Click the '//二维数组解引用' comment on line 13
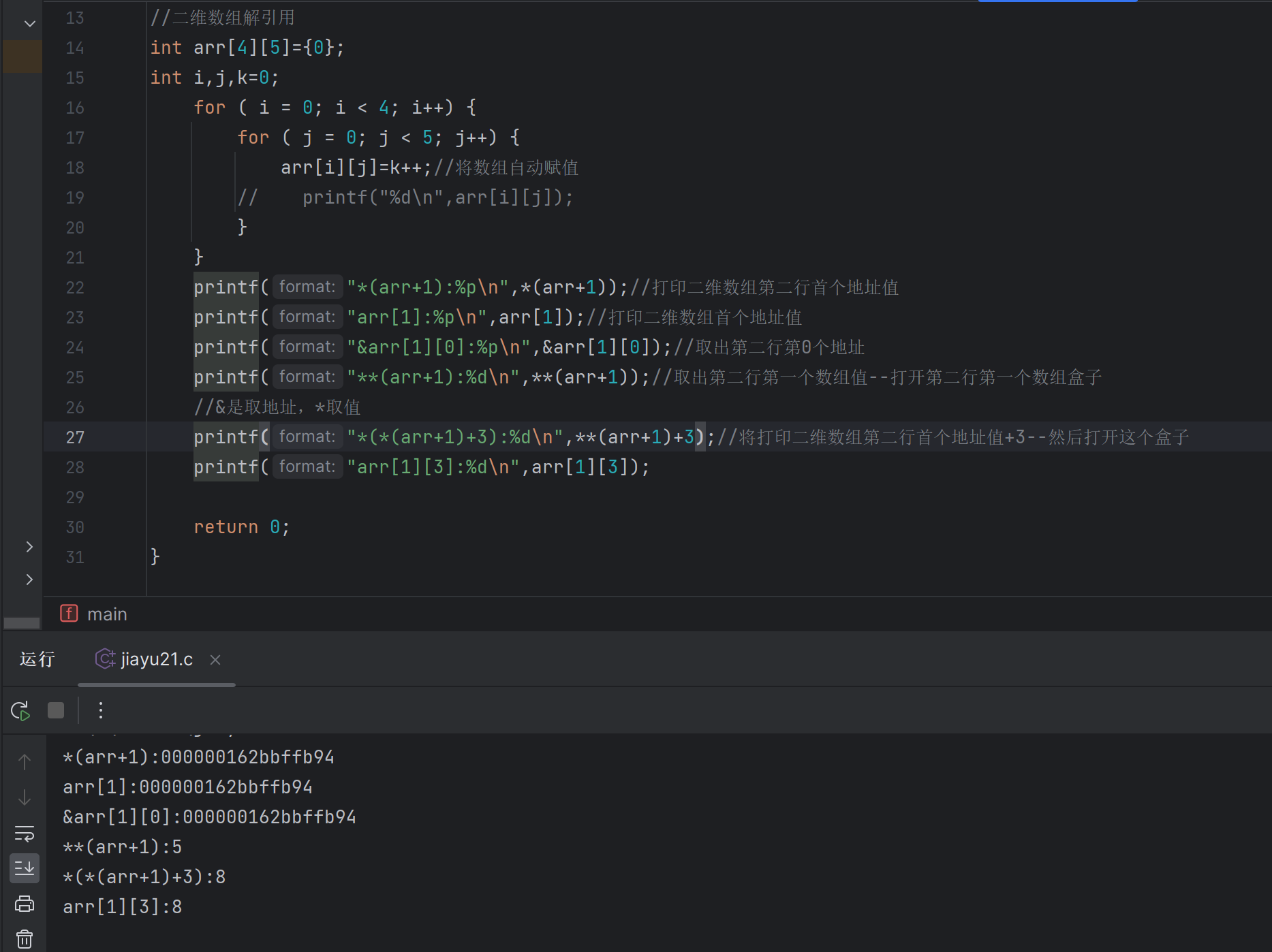 click(223, 18)
